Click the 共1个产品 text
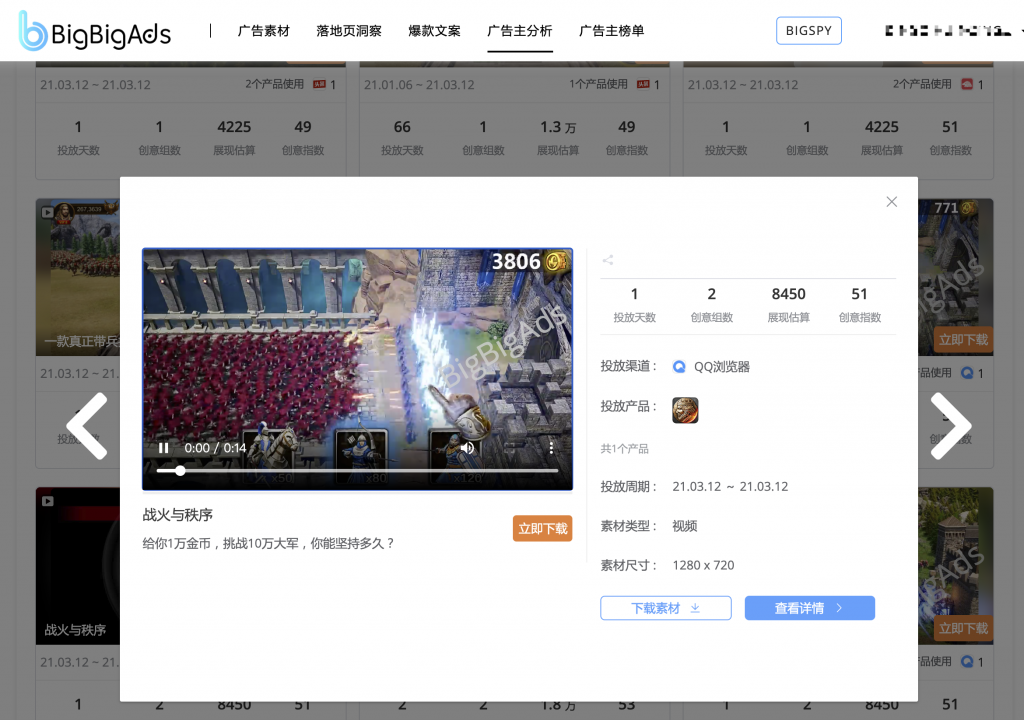Screen dimensions: 1024x720 624,449
